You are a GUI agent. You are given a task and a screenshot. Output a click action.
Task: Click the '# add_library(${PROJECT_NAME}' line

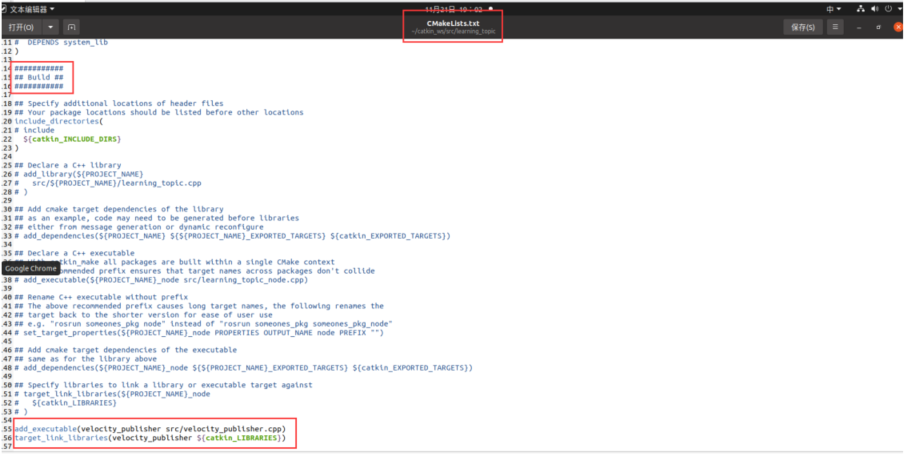coord(79,174)
